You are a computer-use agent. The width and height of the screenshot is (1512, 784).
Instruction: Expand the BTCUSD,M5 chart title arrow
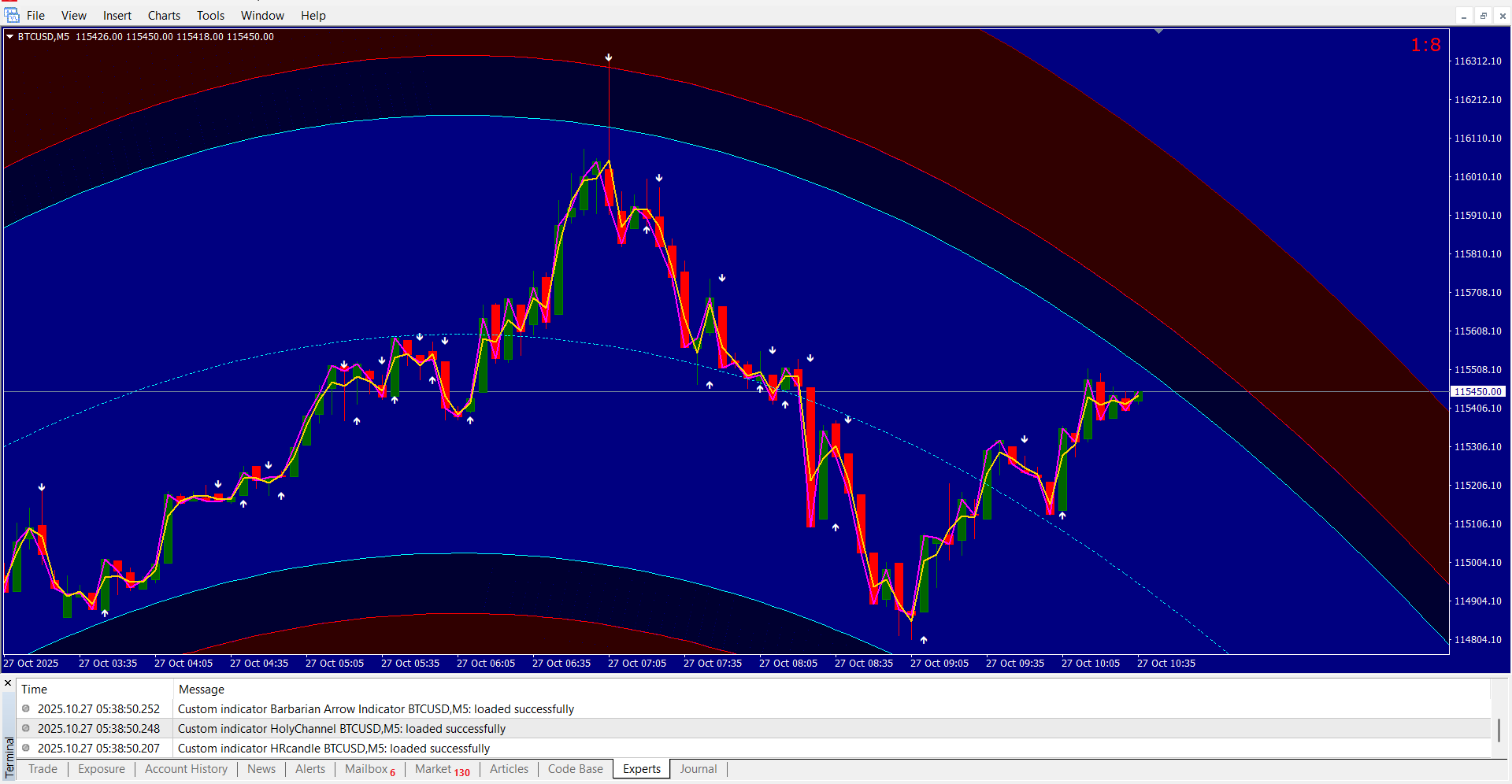9,36
